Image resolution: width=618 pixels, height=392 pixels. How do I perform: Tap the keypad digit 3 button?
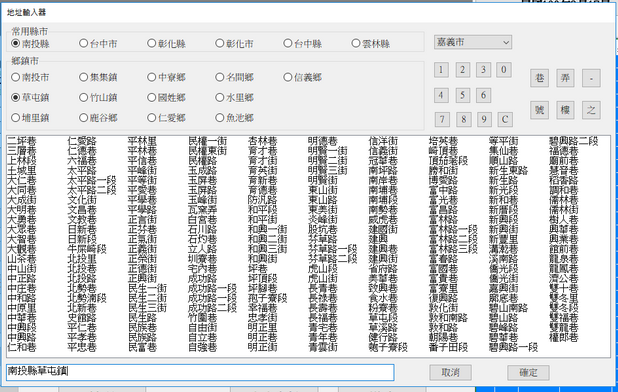(483, 70)
